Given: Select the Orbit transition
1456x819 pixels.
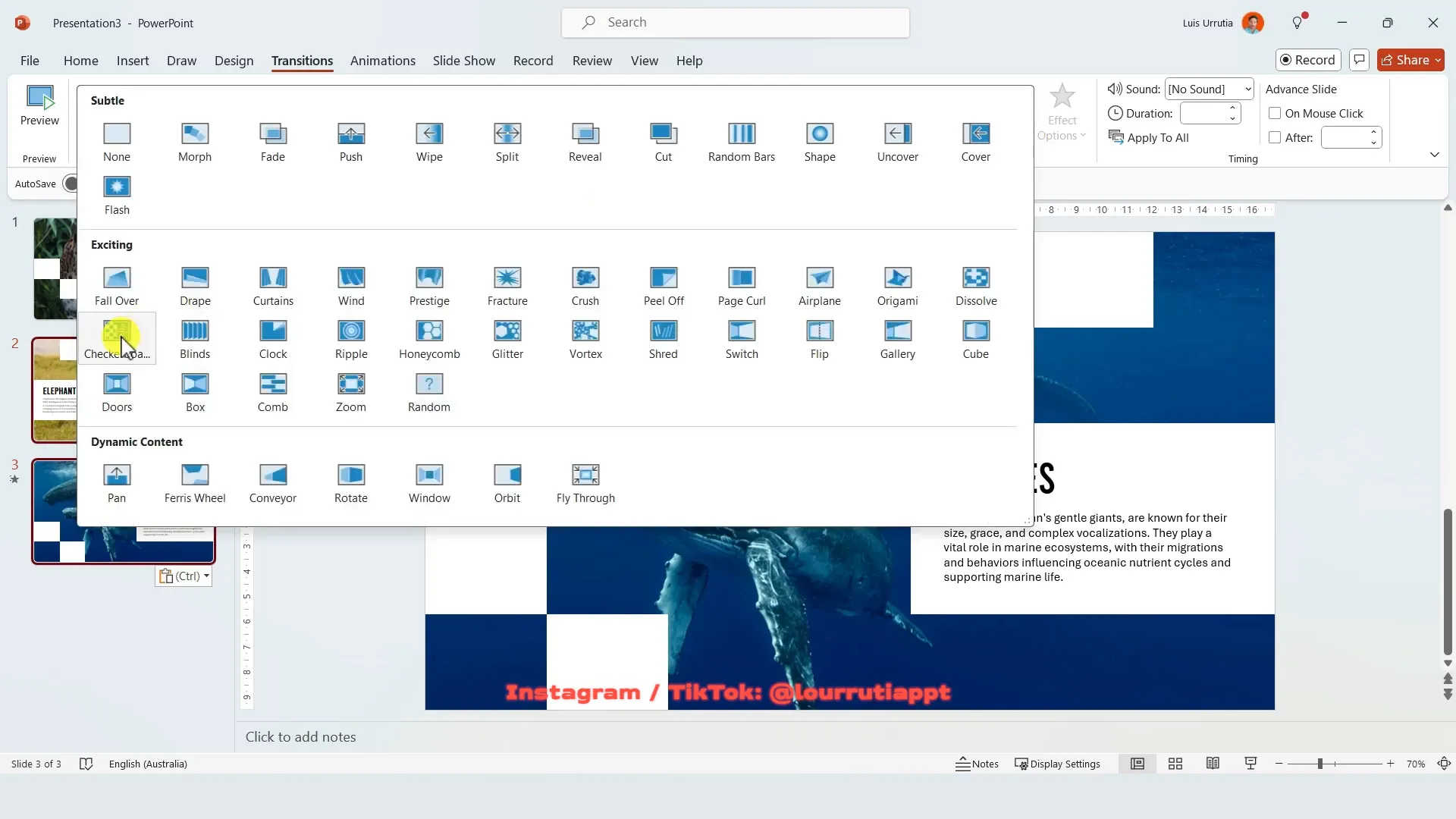Looking at the screenshot, I should click(507, 483).
